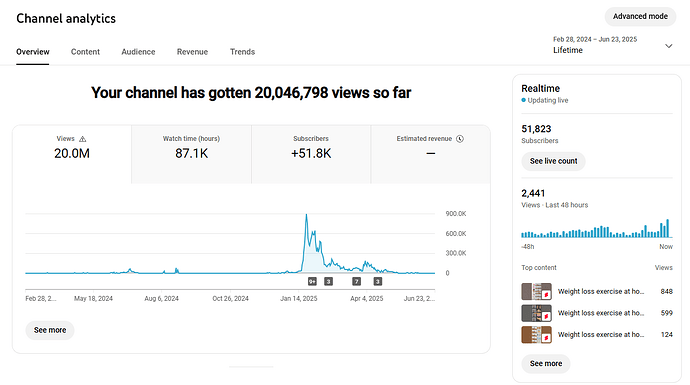Click See live count button

pos(553,161)
